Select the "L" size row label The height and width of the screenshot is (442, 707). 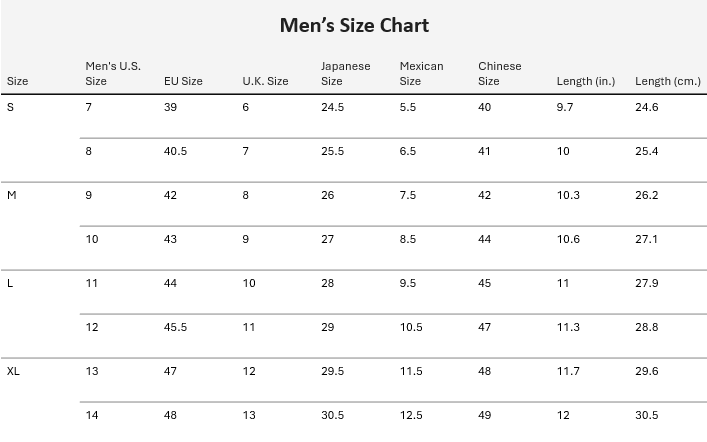point(10,283)
